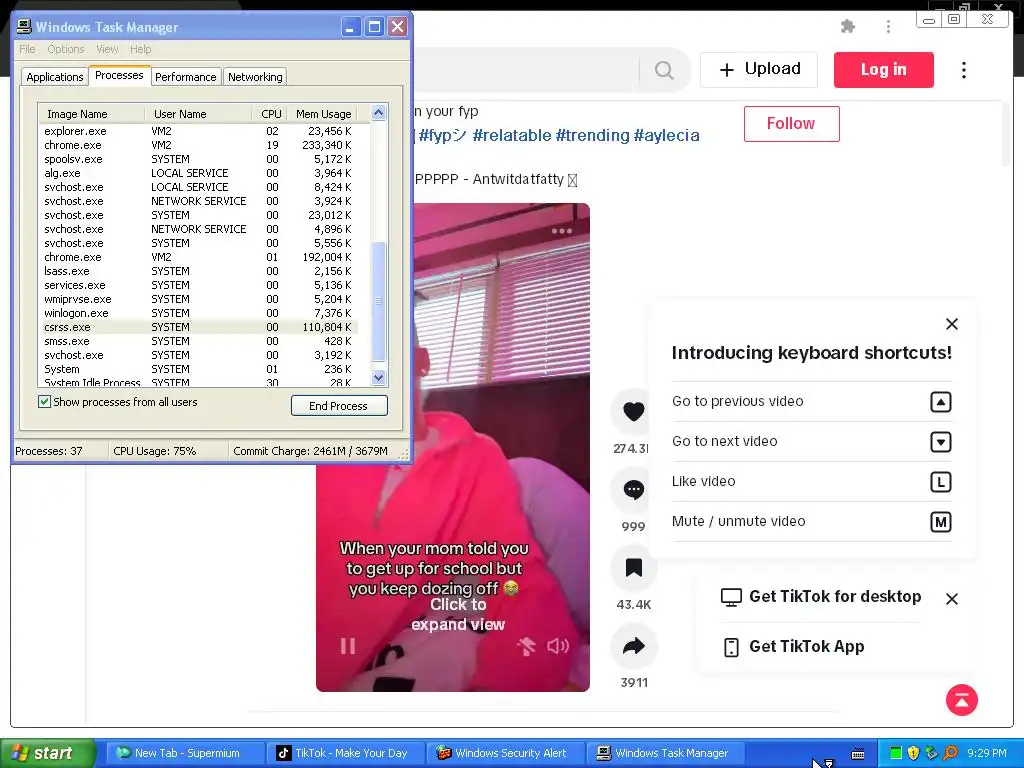Open the Task Manager View menu
Viewport: 1024px width, 768px height.
[x=107, y=49]
